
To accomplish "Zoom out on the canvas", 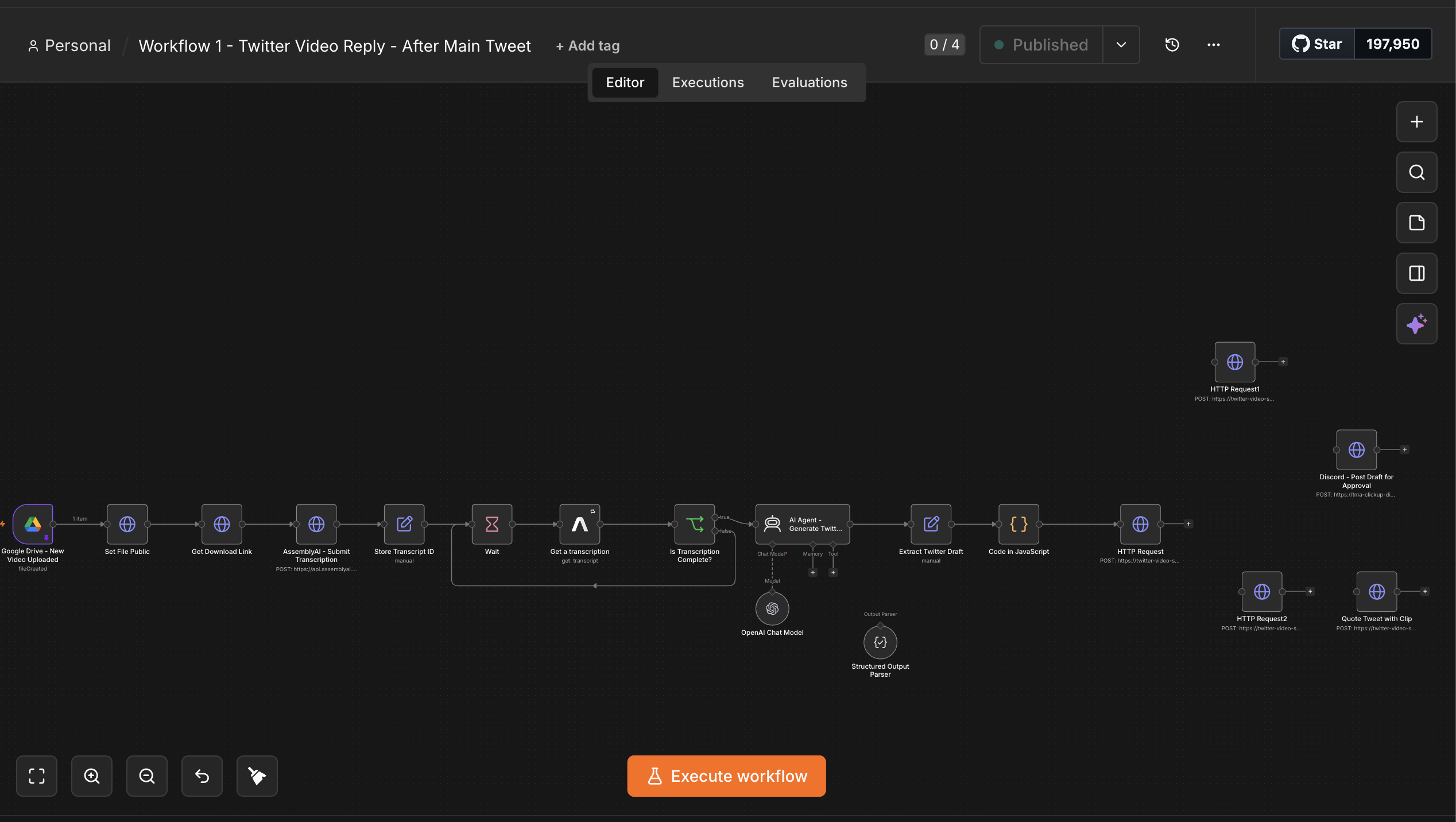I will coord(147,776).
